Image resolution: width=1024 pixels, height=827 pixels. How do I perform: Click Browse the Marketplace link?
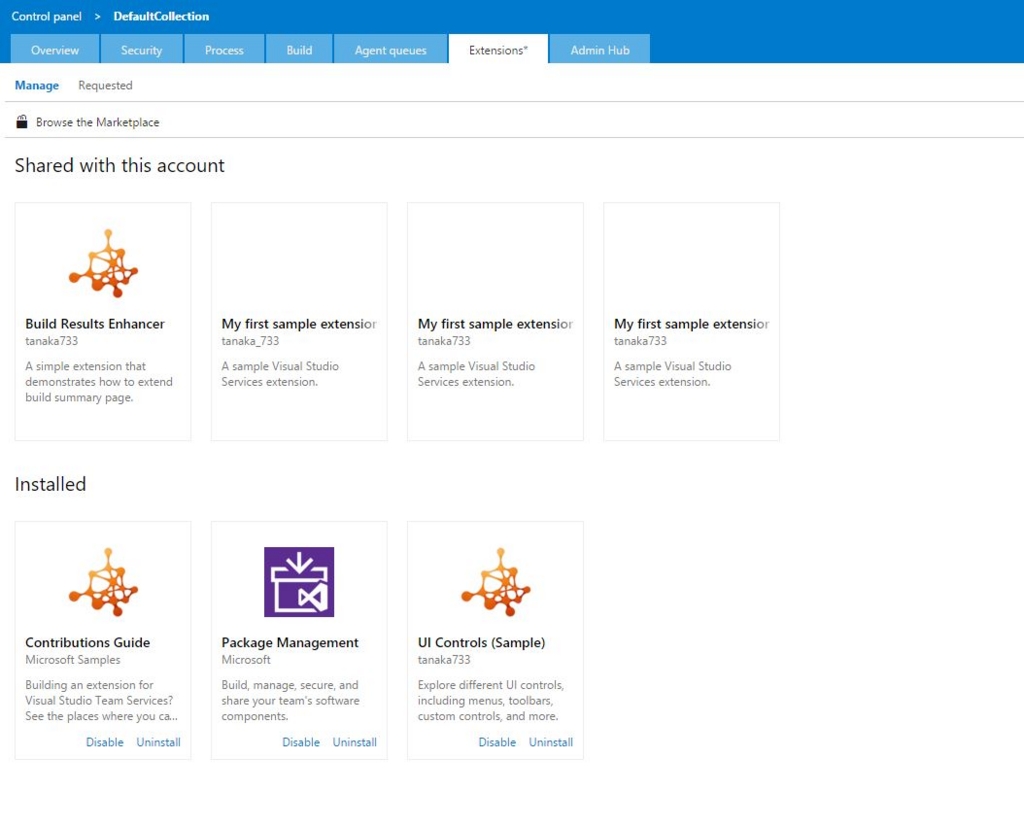pos(97,122)
